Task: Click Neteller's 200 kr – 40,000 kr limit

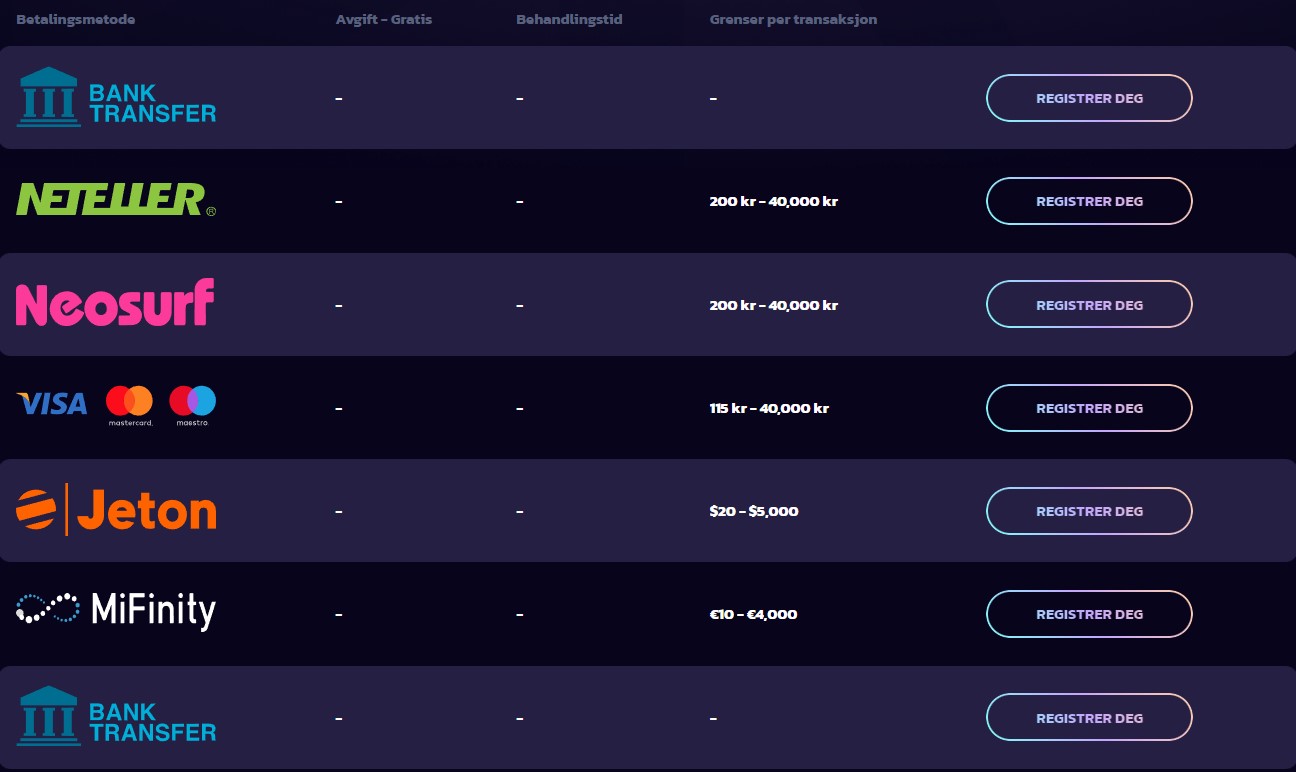Action: coord(773,201)
